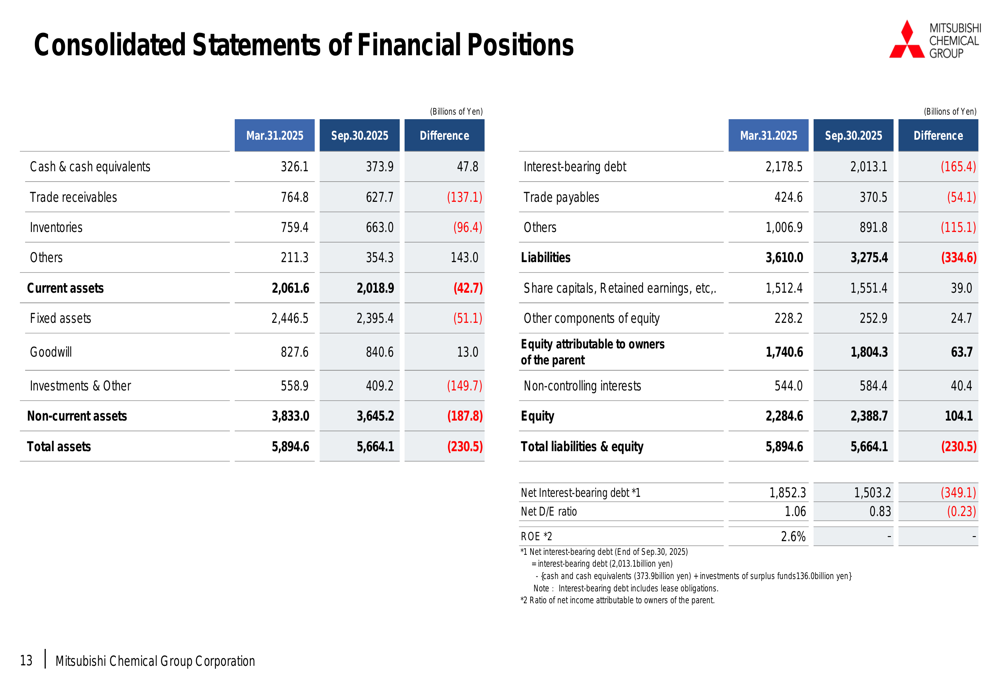Select the page number 13 in footer
The height and width of the screenshot is (685, 1000).
click(27, 661)
